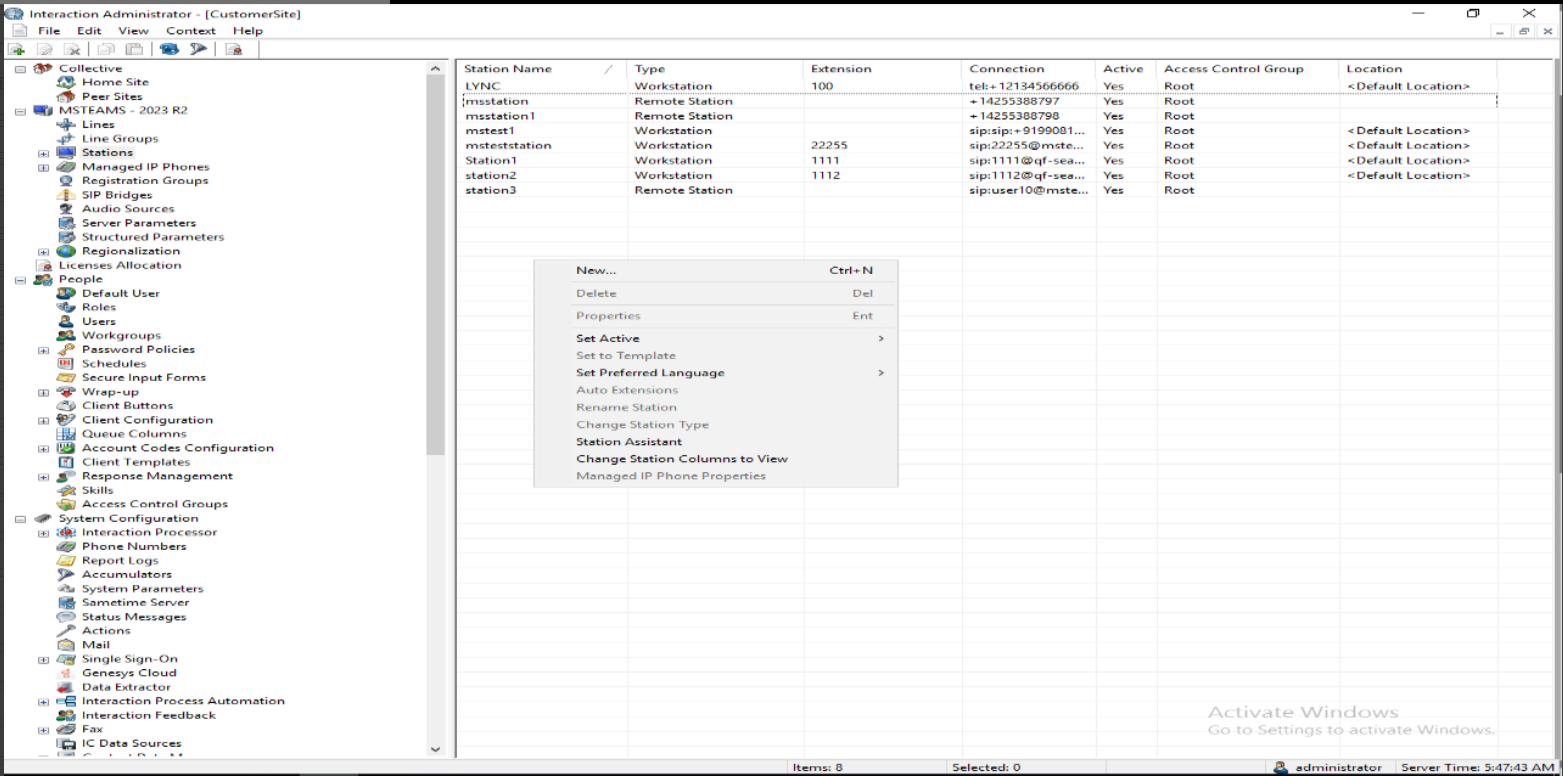Screen dimensions: 1563x776
Task: Expand the Managed IP Phones node
Action: click(43, 167)
